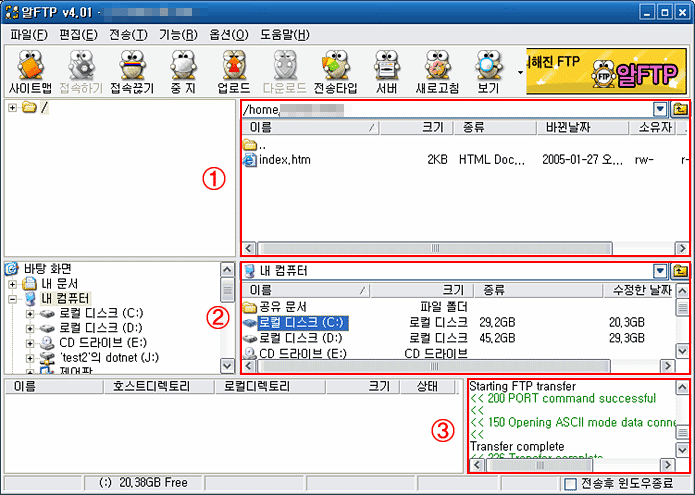Screen dimensions: 695x495
Task: Open the 도움말(H) menu
Action: pyautogui.click(x=285, y=35)
